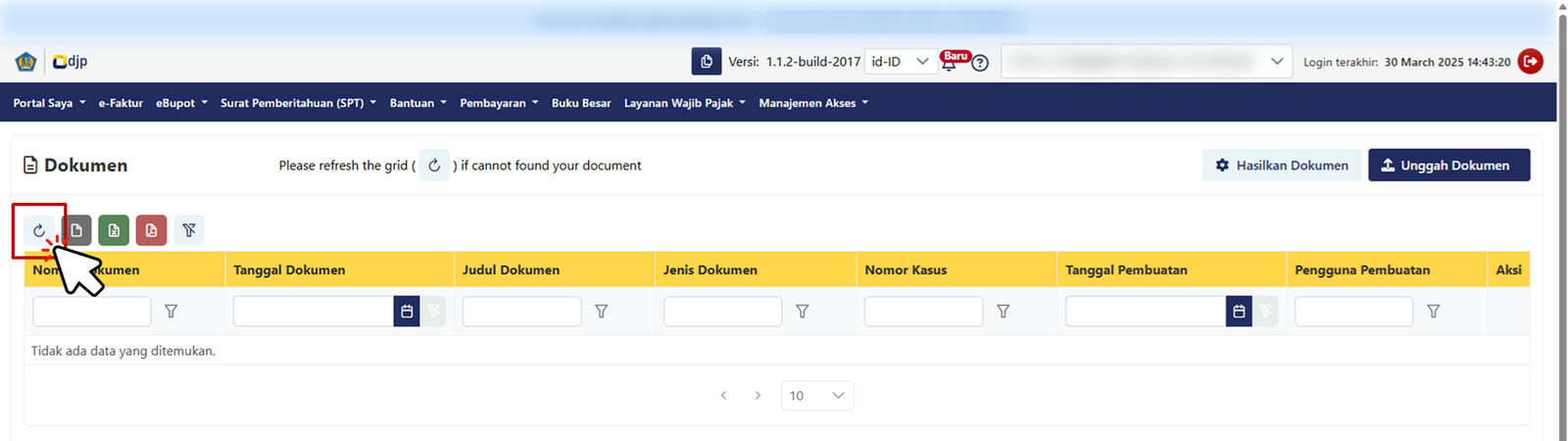Click the Unggah Dokumen button
Screen dimensions: 1568x441
tap(1448, 166)
